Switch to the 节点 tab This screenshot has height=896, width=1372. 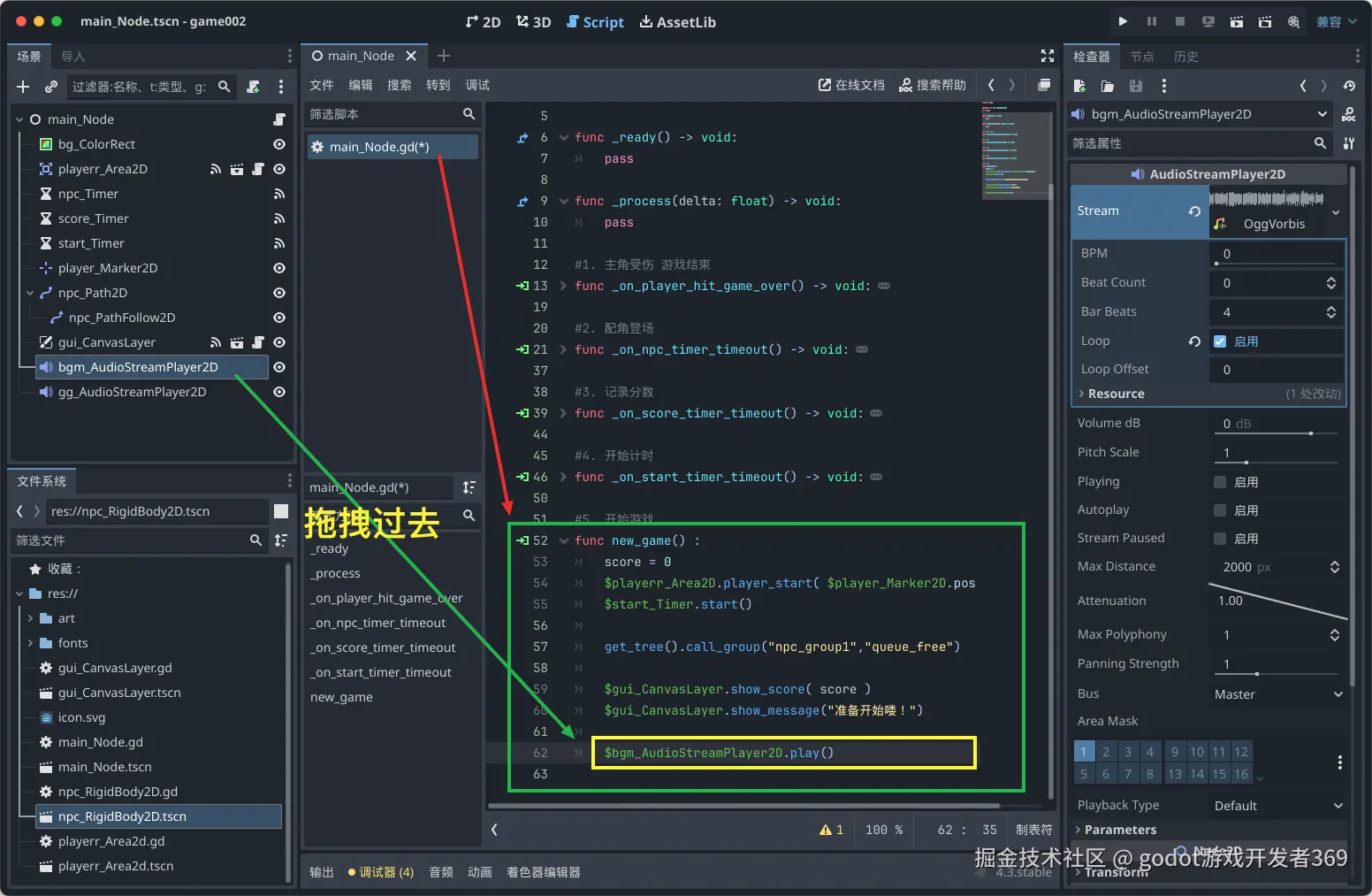(1142, 57)
